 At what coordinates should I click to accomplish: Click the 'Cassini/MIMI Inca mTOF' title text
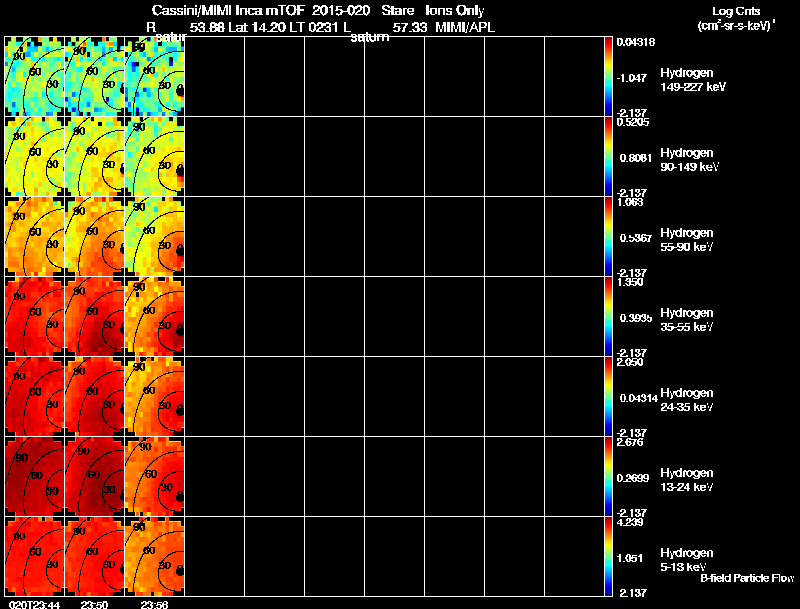pos(228,10)
